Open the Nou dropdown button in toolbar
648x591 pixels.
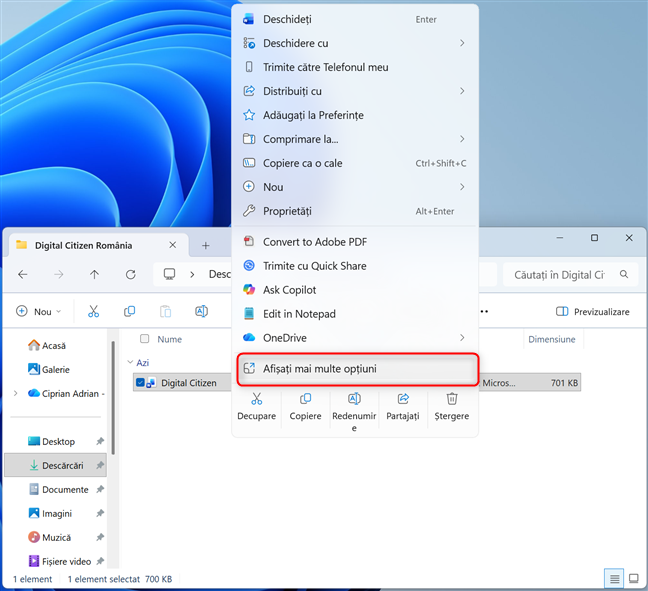(39, 312)
